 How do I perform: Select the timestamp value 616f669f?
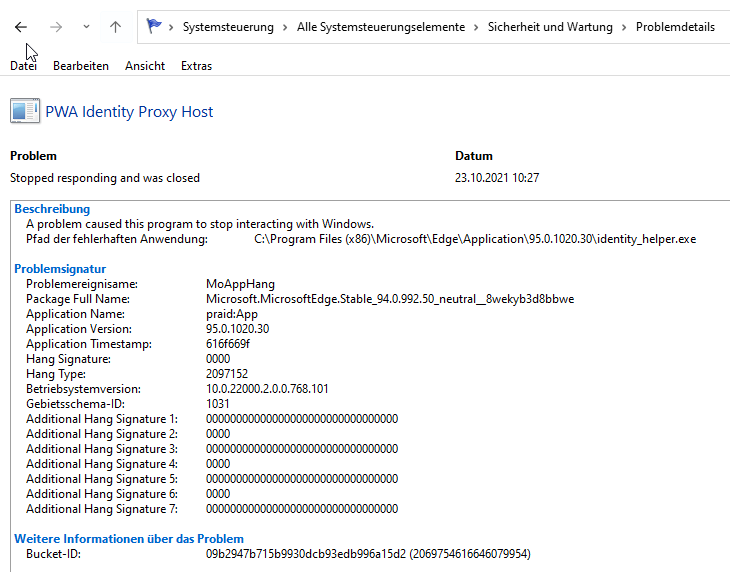(228, 344)
